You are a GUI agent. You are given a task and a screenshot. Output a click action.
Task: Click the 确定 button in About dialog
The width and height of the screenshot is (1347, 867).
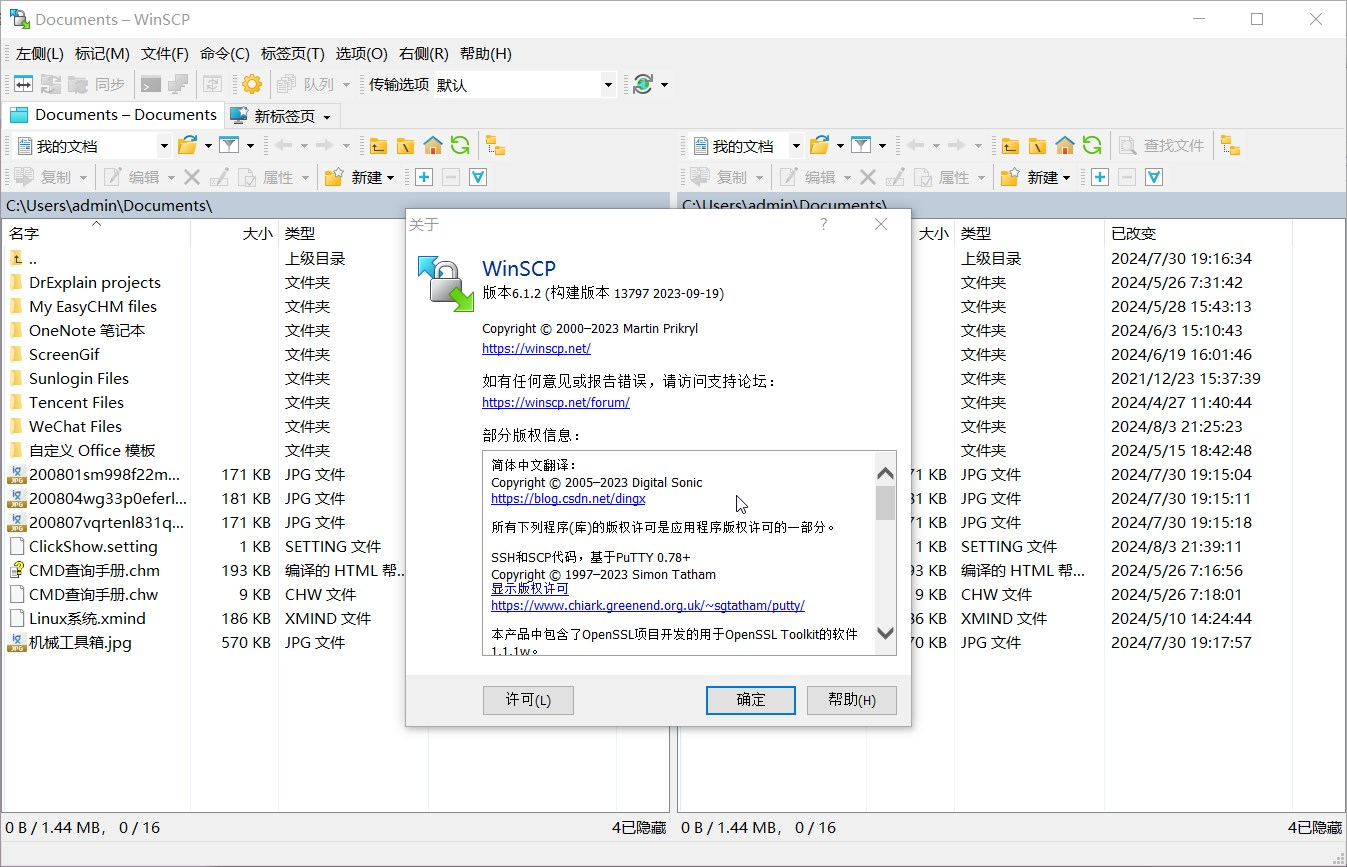pyautogui.click(x=750, y=700)
